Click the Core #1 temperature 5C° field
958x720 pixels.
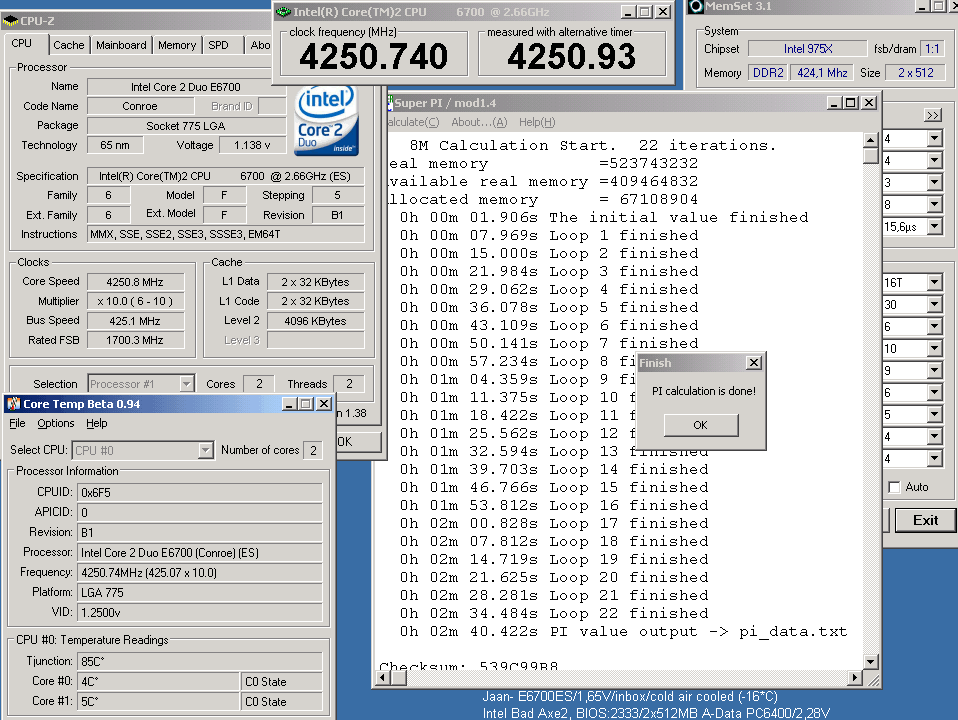point(159,702)
